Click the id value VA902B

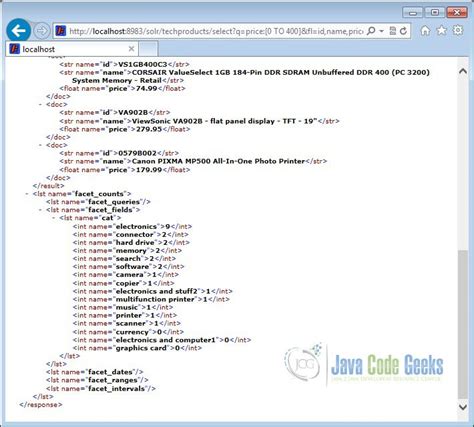(x=133, y=112)
